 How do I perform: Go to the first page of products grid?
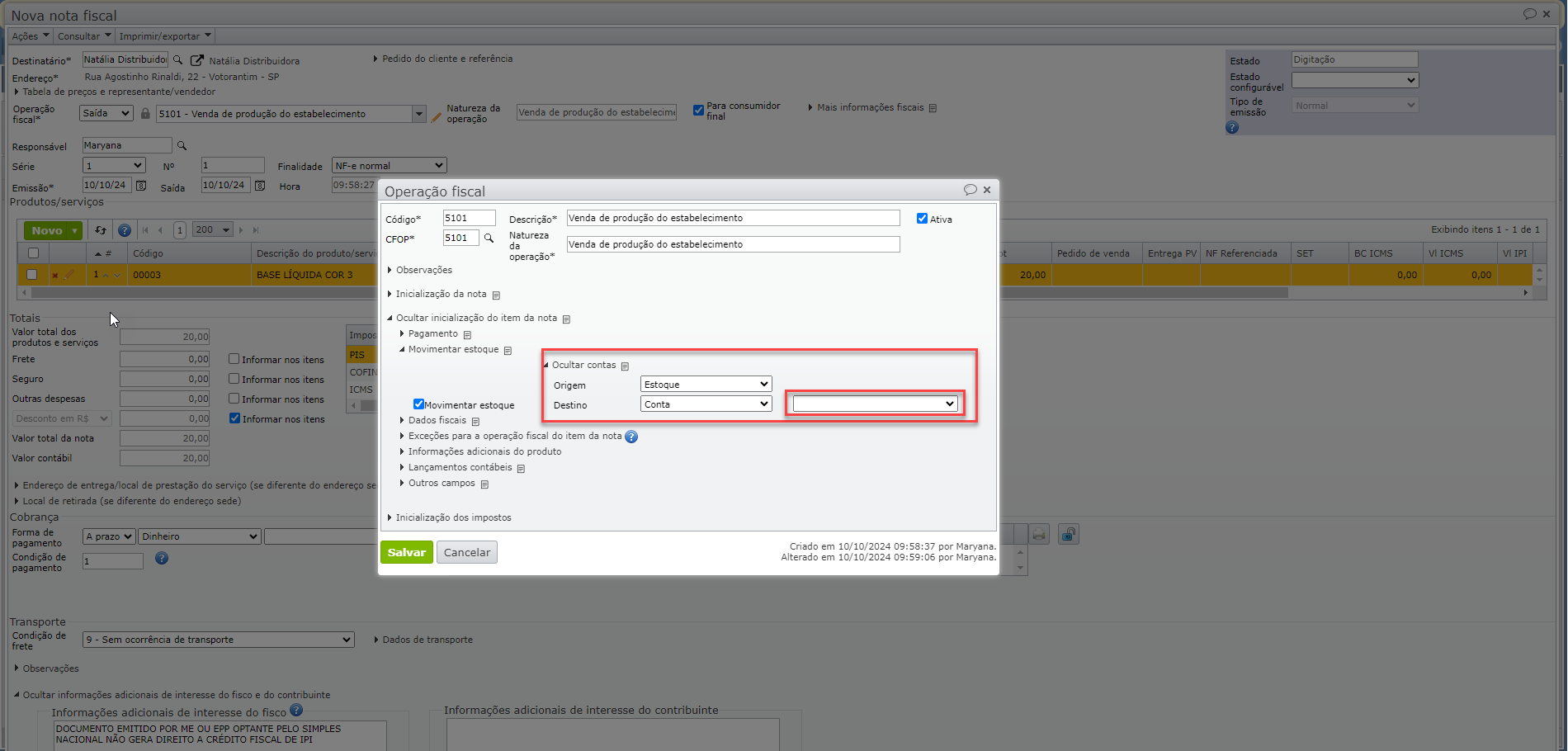point(146,230)
